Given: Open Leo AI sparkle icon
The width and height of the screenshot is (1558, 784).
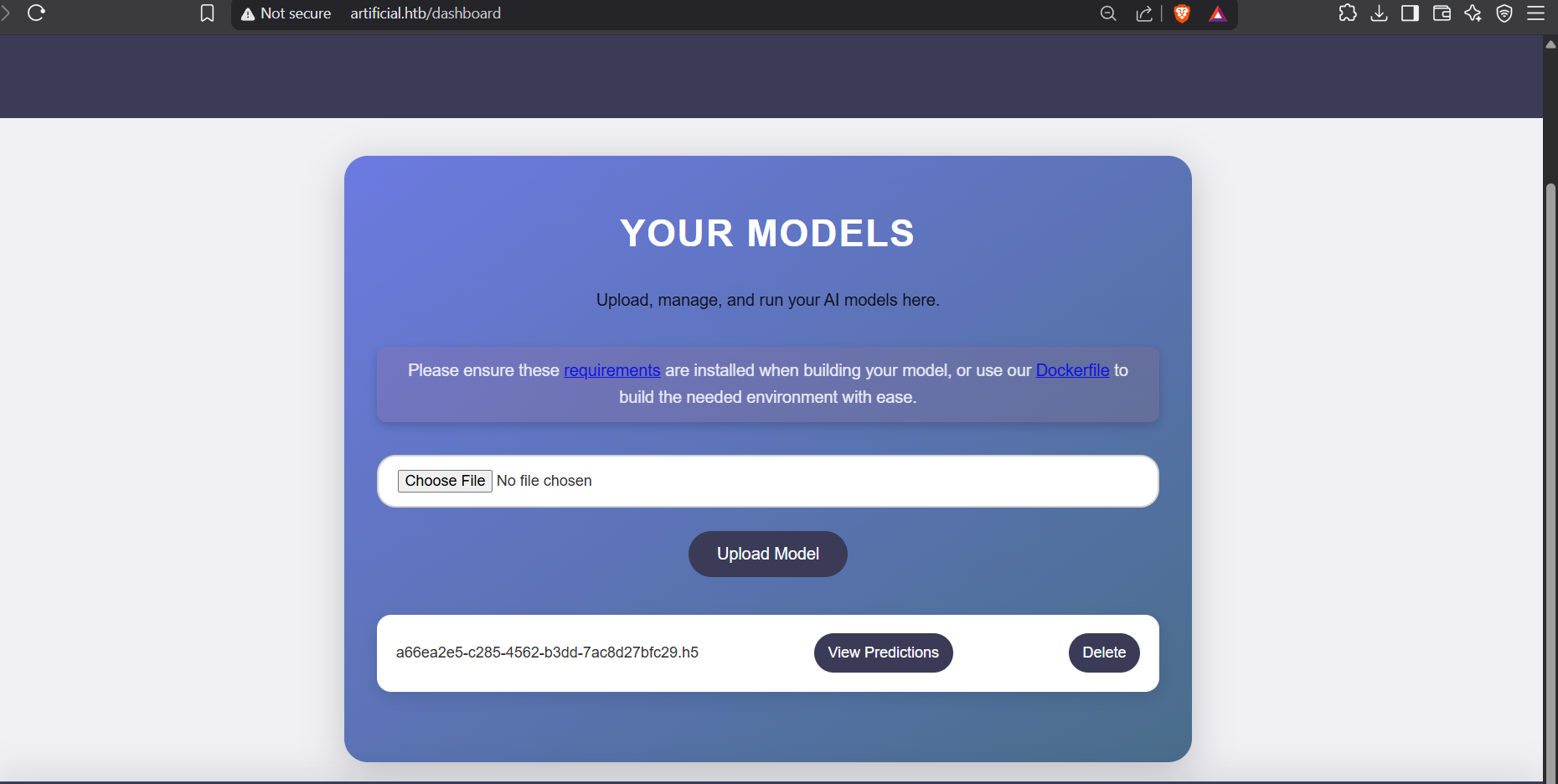Looking at the screenshot, I should point(1473,13).
